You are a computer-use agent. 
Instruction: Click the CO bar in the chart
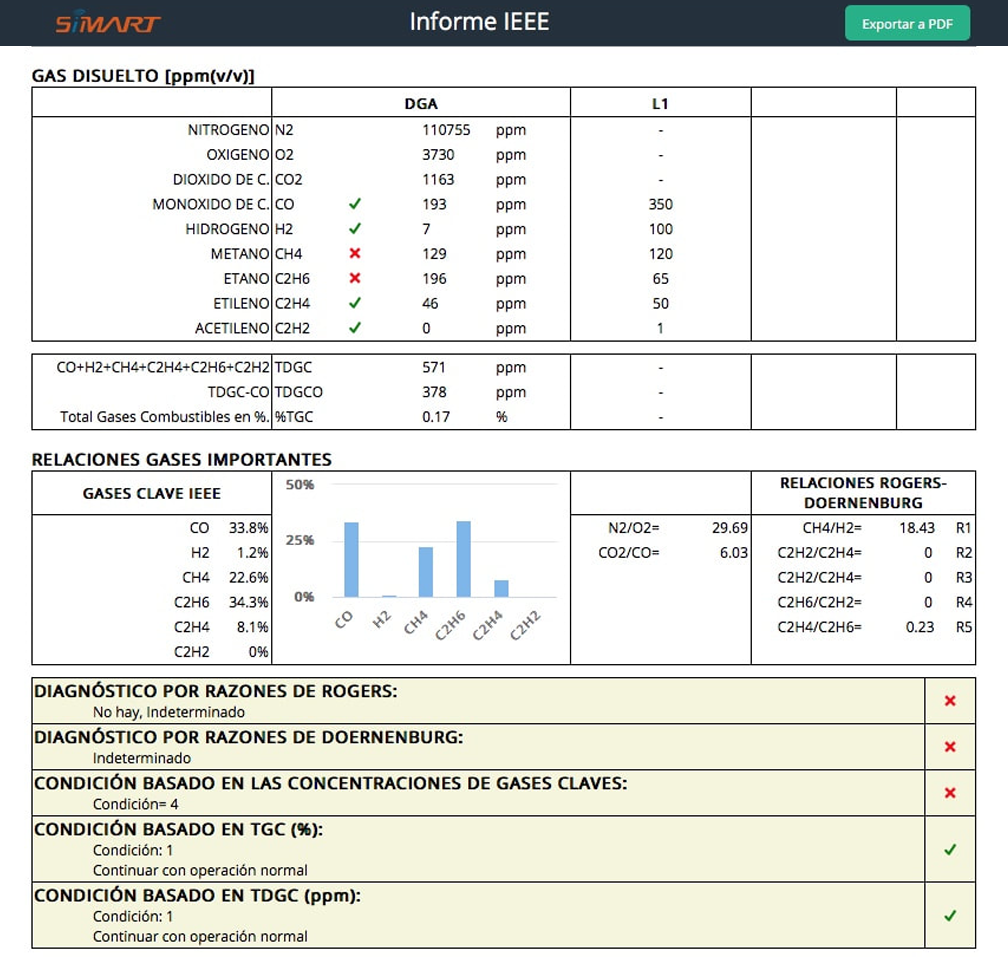click(351, 560)
